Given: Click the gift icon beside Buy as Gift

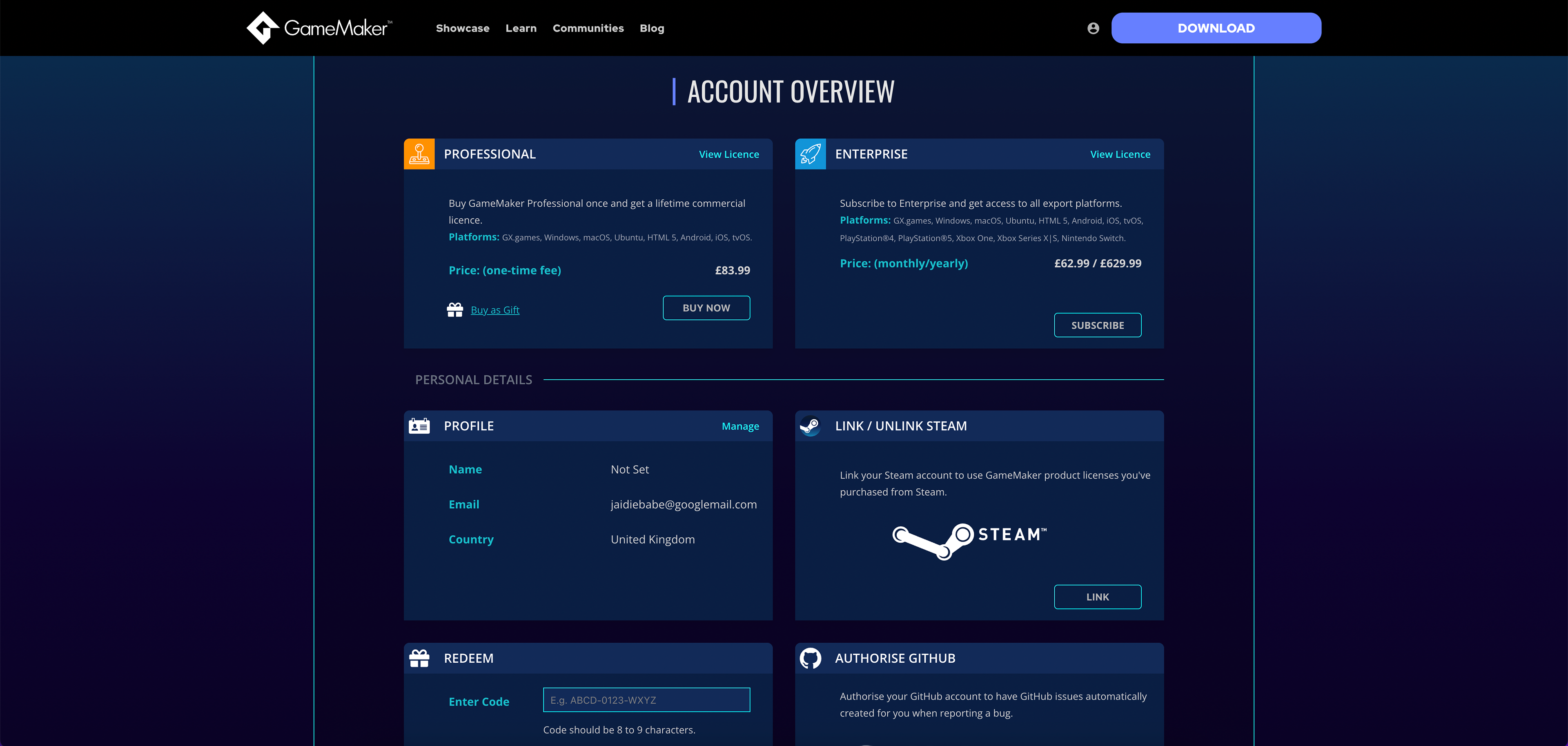Looking at the screenshot, I should point(455,310).
